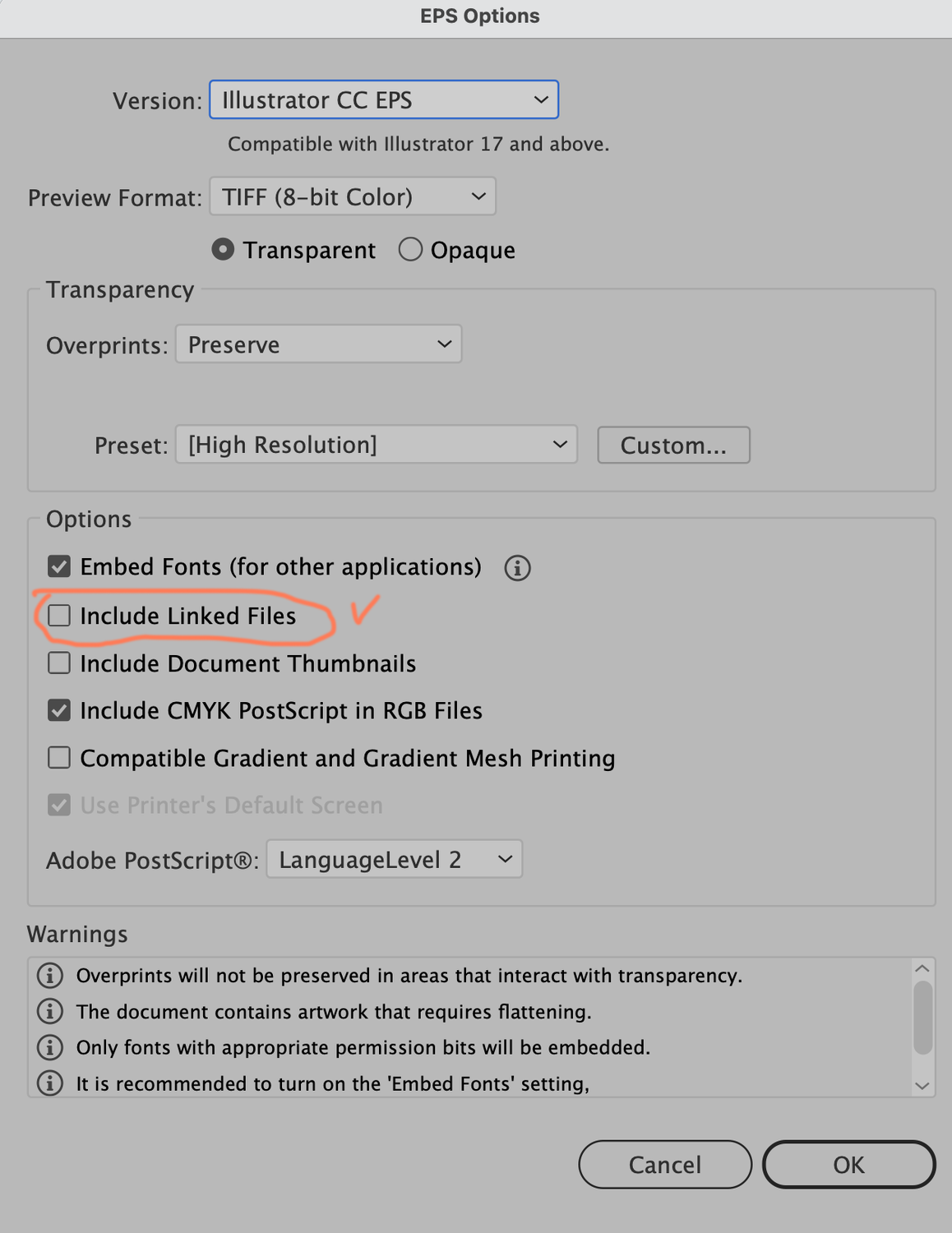
Task: Open the Adobe PostScript LanguageLevel dropdown
Action: [x=394, y=860]
